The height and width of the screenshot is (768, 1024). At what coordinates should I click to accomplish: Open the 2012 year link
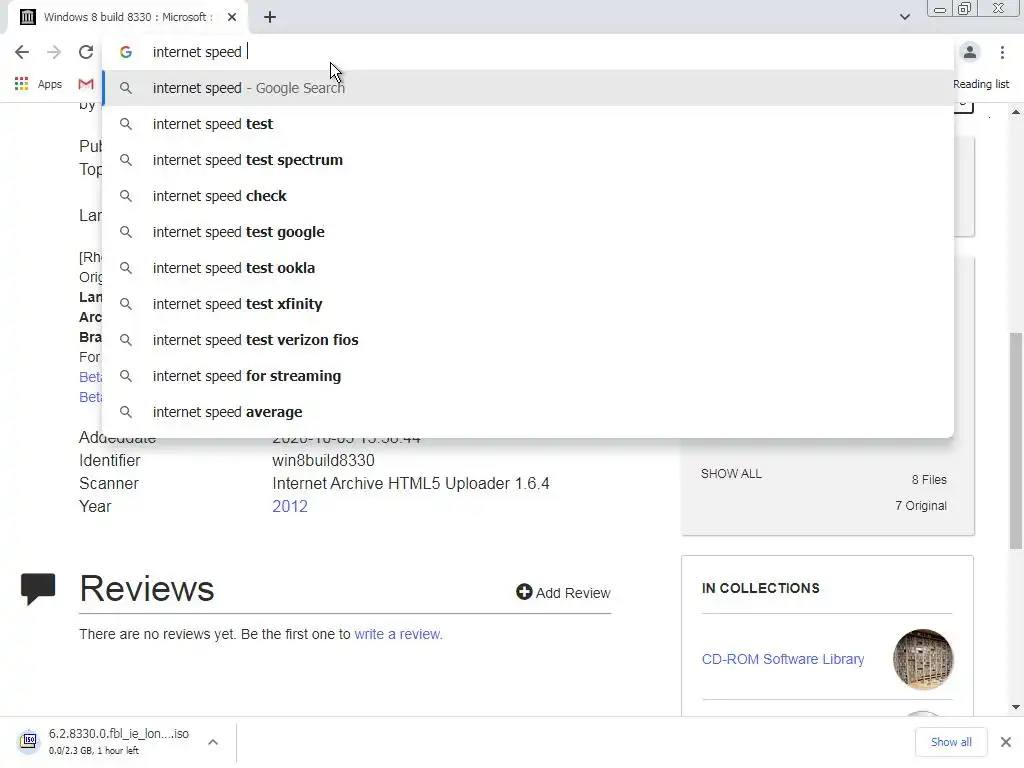290,506
